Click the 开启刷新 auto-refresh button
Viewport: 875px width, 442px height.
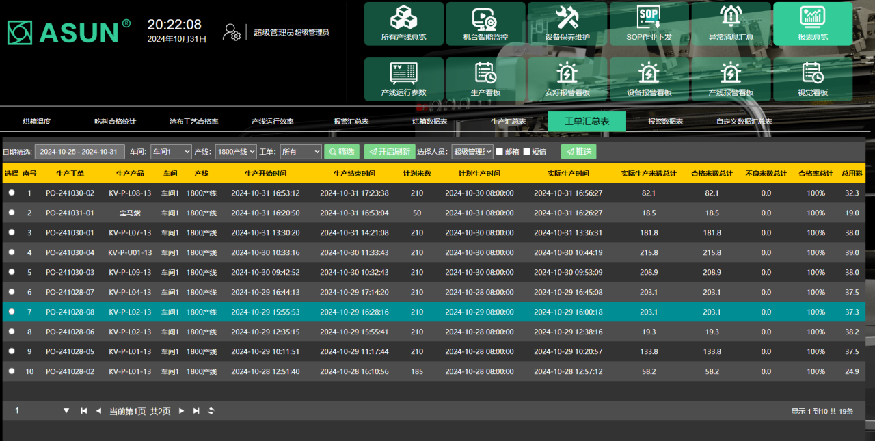[390, 151]
